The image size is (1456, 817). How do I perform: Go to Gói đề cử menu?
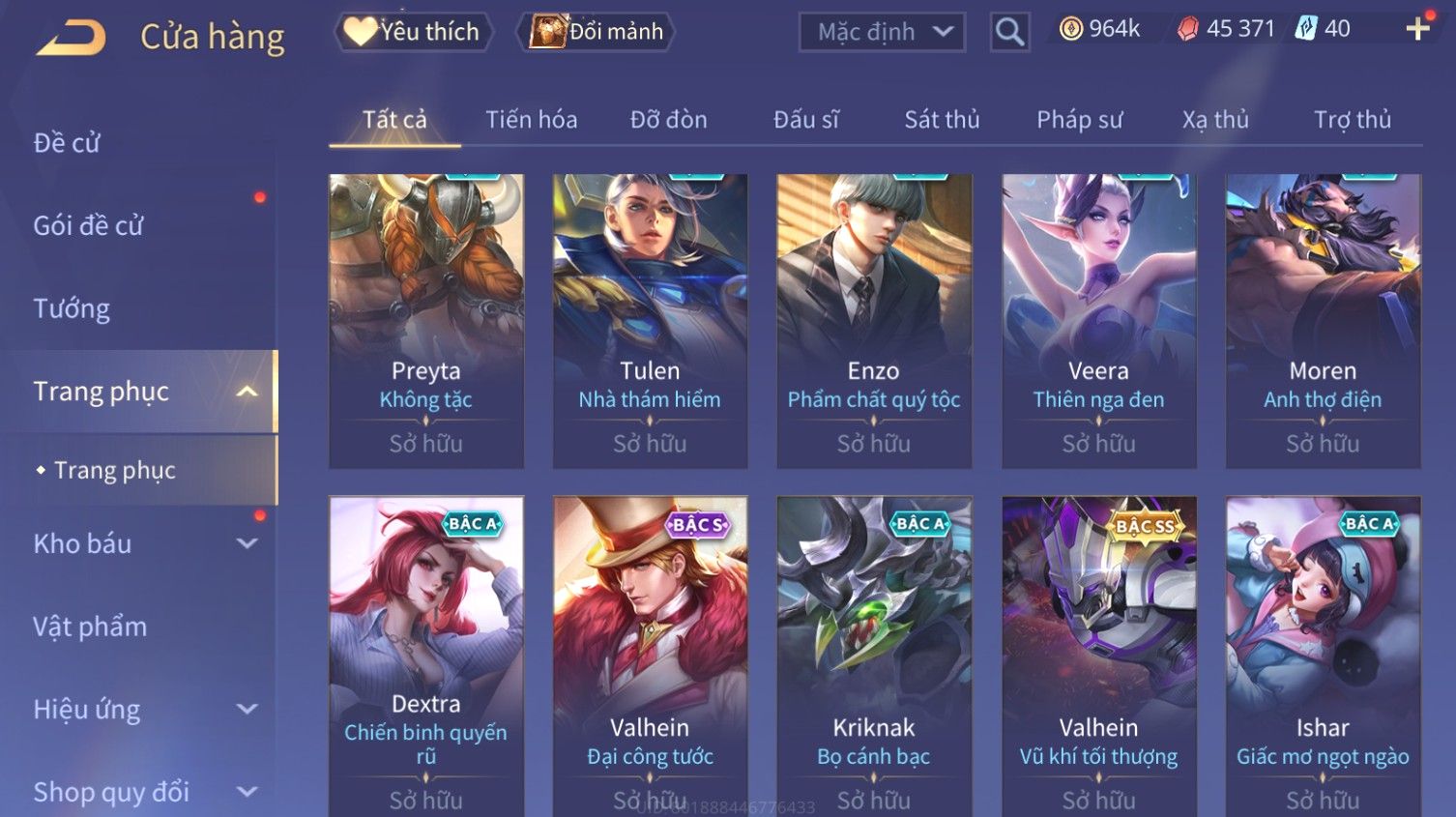pyautogui.click(x=88, y=225)
